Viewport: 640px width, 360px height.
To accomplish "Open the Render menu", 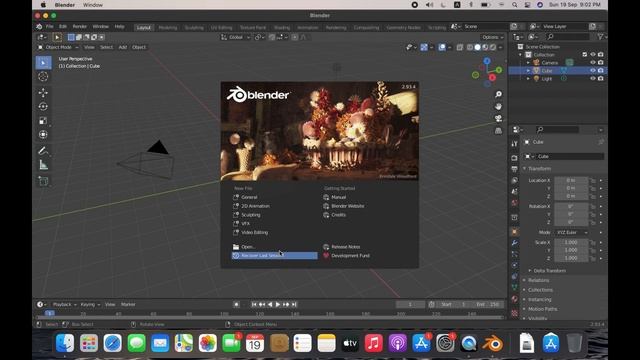I will click(x=80, y=27).
